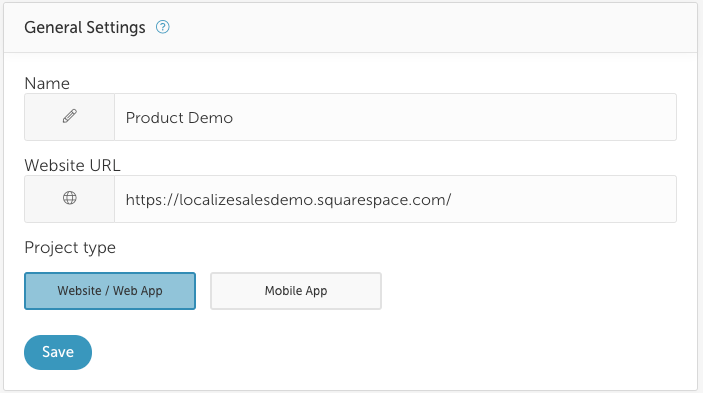Image resolution: width=703 pixels, height=393 pixels.
Task: Switch project type to Mobile App
Action: 296,291
